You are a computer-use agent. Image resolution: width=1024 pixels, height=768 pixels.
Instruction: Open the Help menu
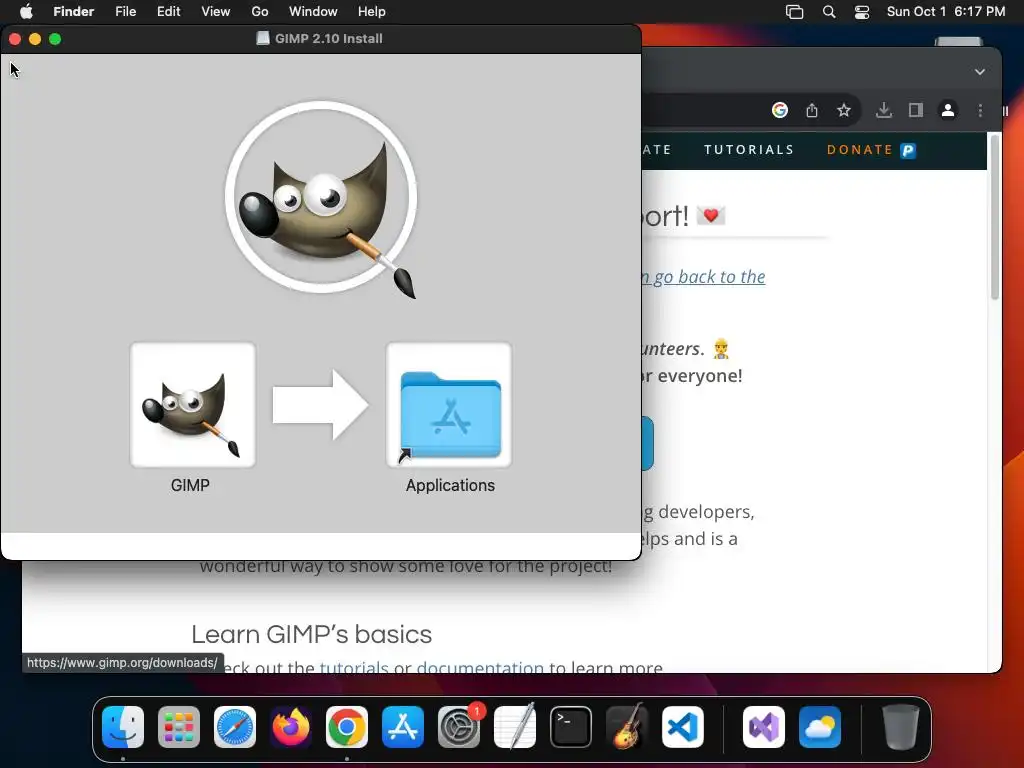[372, 12]
